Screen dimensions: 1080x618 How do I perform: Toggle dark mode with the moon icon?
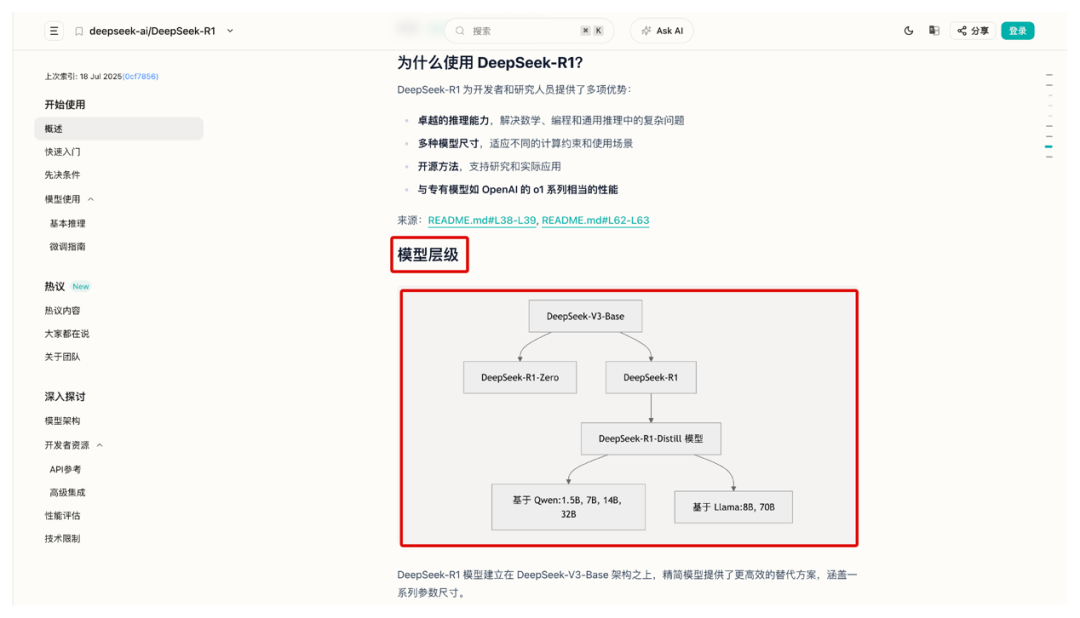(x=908, y=31)
